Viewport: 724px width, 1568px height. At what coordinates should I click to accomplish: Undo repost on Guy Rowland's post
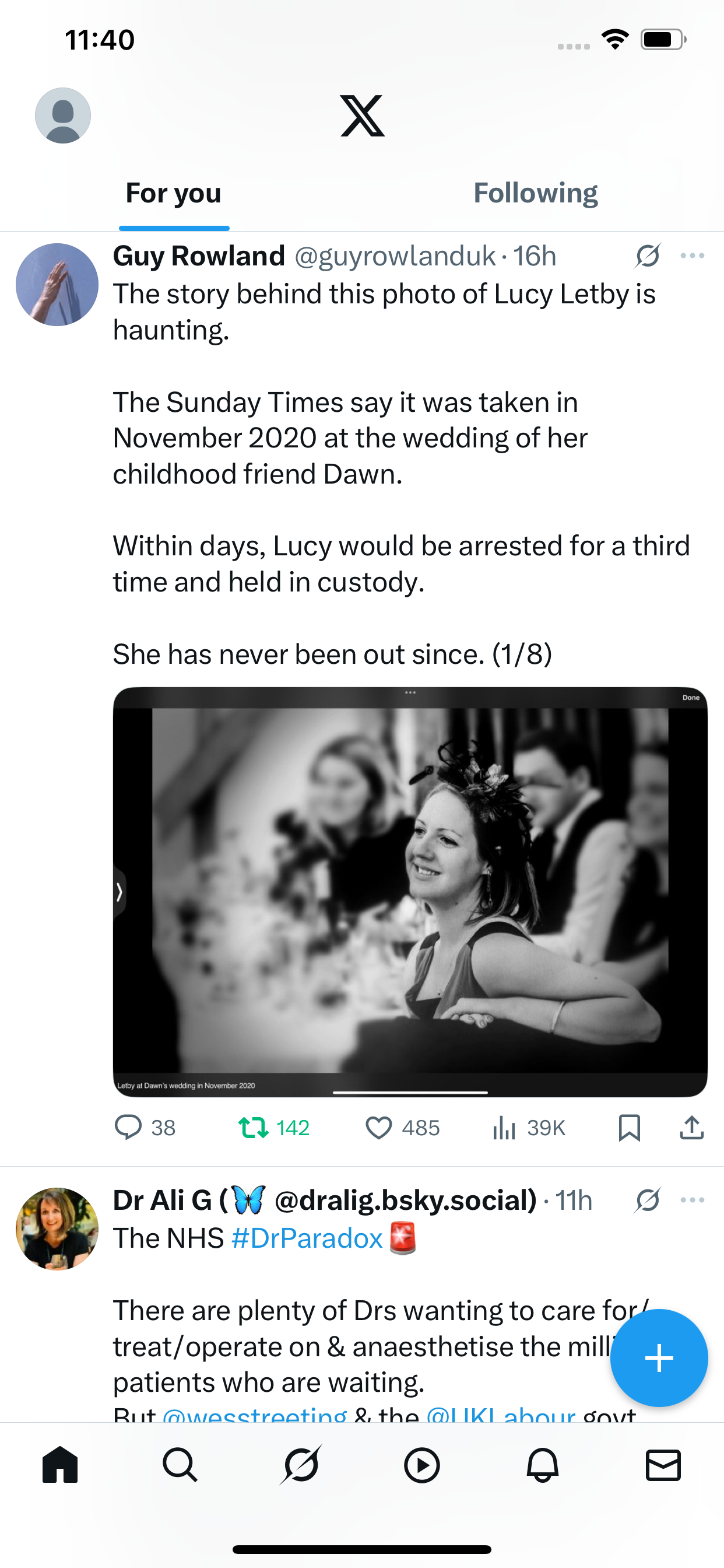pos(254,1128)
